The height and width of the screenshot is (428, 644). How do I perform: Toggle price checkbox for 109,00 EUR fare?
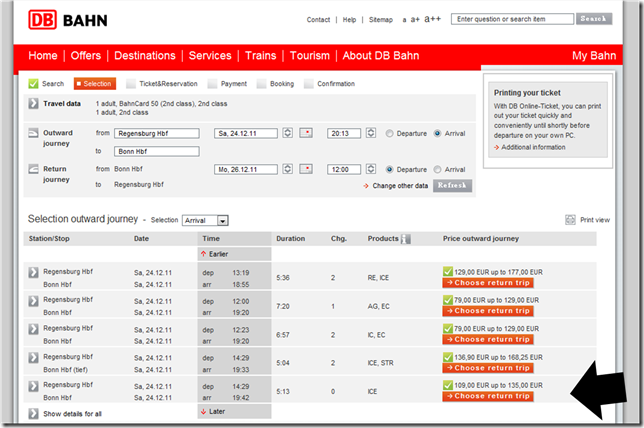pos(448,385)
